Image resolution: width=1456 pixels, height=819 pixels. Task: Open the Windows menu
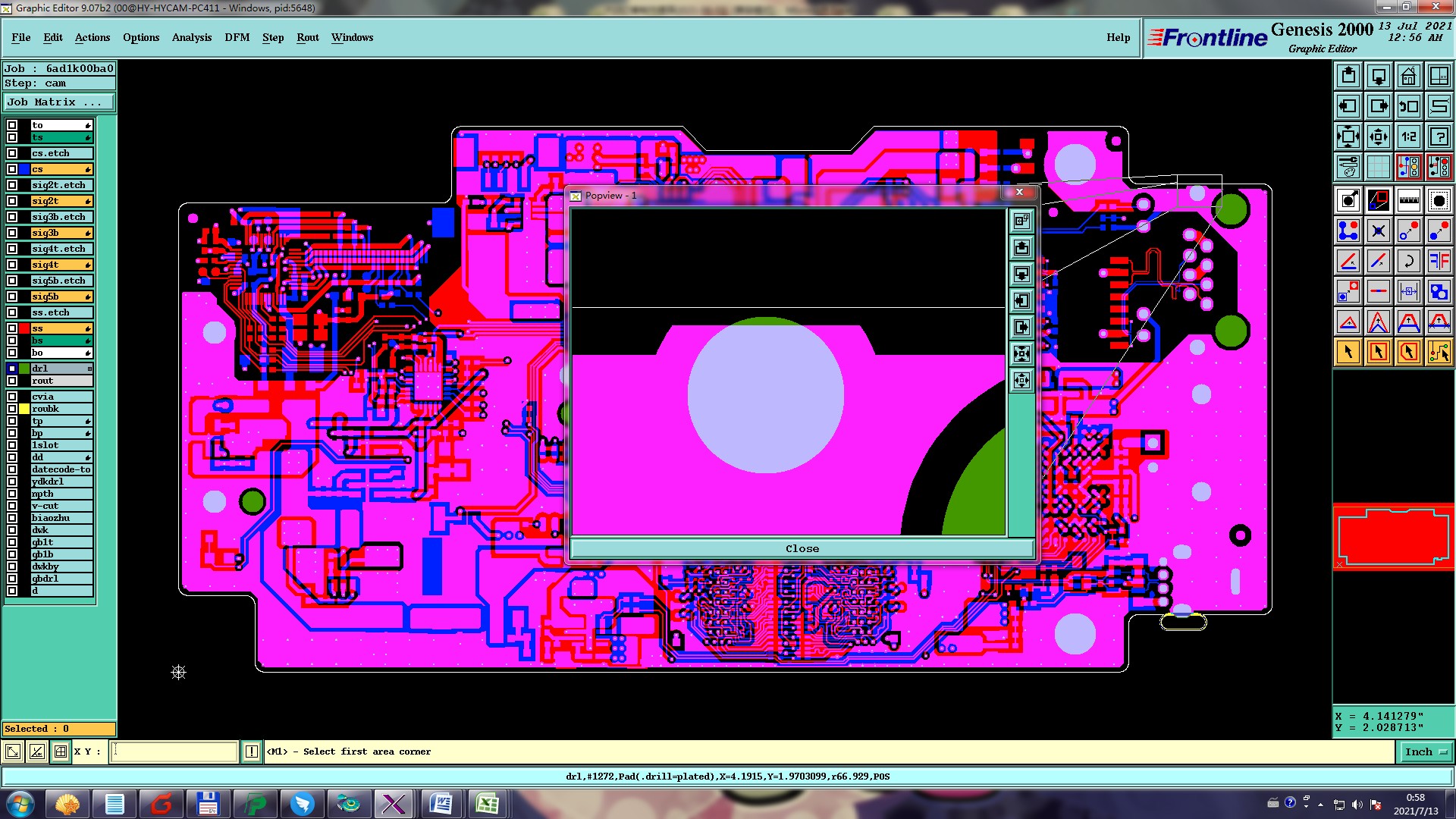(352, 37)
